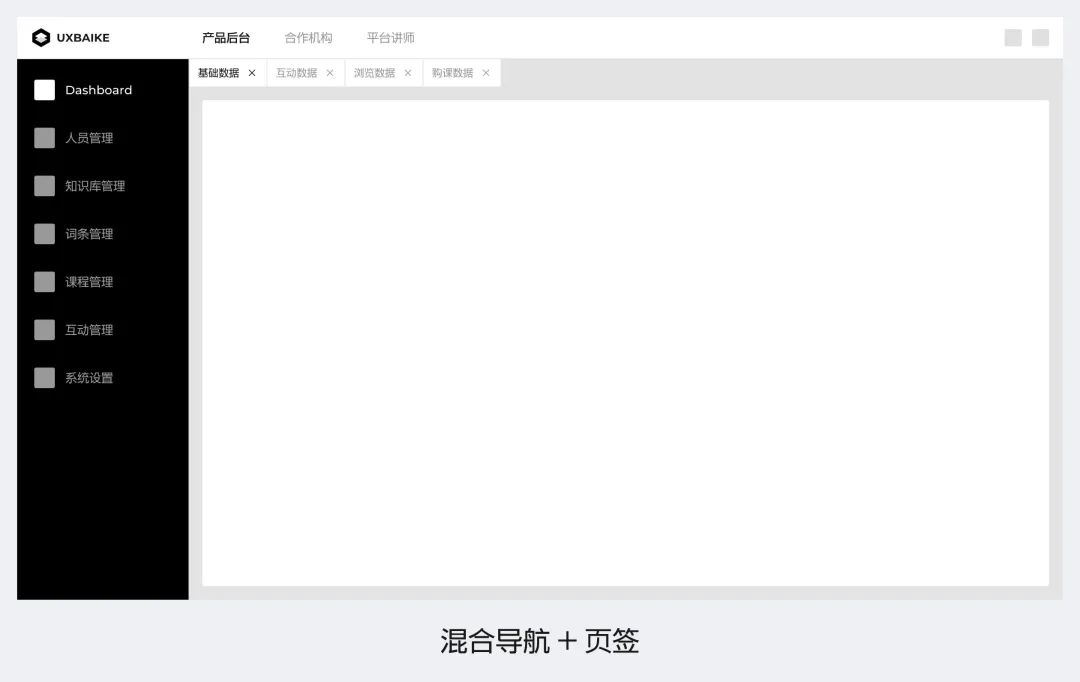Click the 知识库管理 sidebar icon
The image size is (1080, 682).
44,186
